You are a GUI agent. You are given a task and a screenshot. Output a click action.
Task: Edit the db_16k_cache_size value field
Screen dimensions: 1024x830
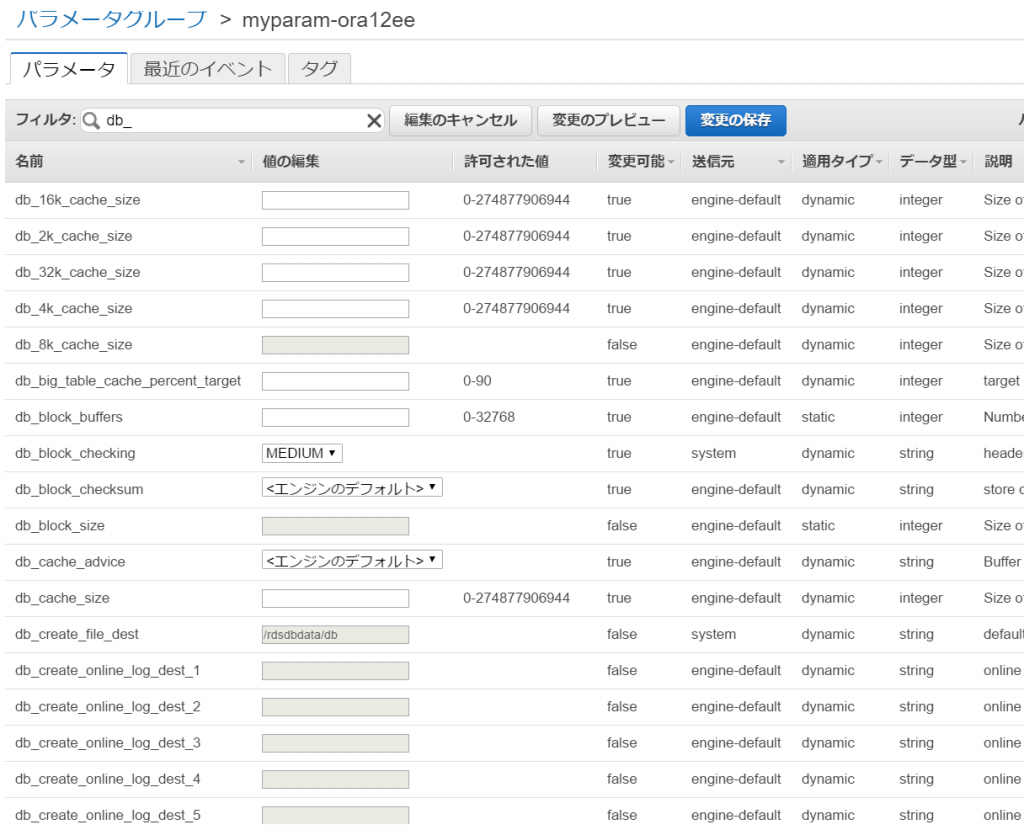coord(336,200)
